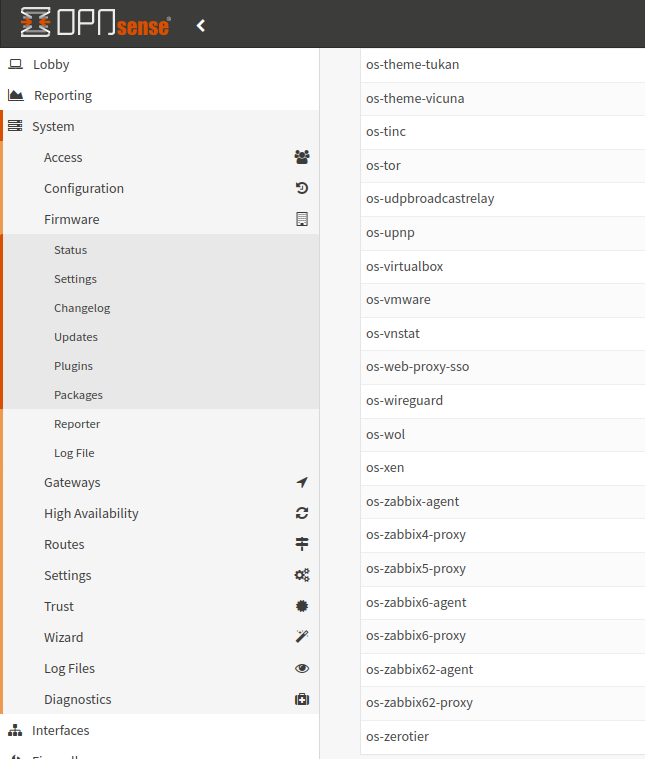Viewport: 645px width, 759px height.
Task: Click the Log Files eye icon
Action: tap(302, 668)
